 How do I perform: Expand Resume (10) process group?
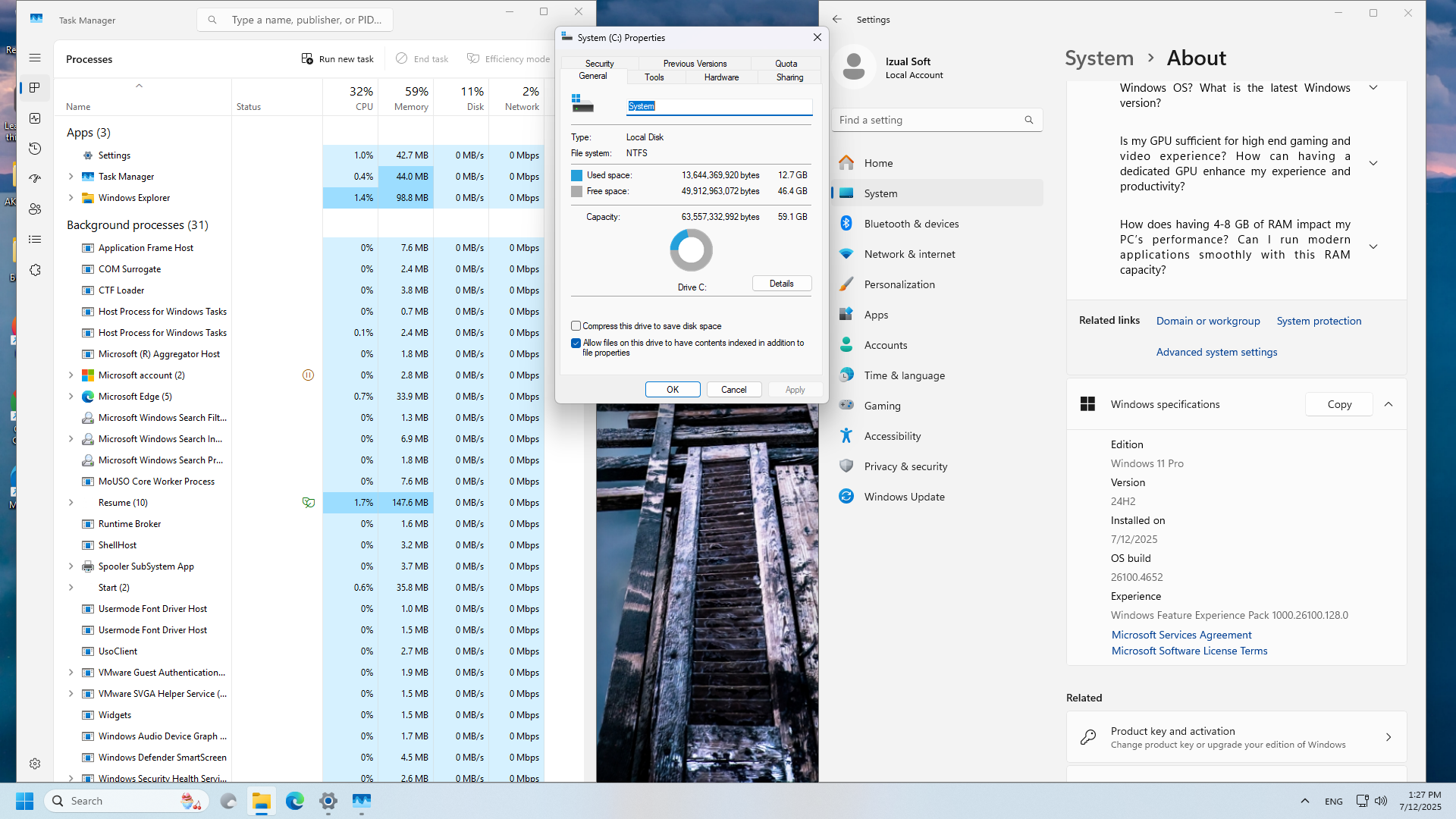pyautogui.click(x=71, y=502)
